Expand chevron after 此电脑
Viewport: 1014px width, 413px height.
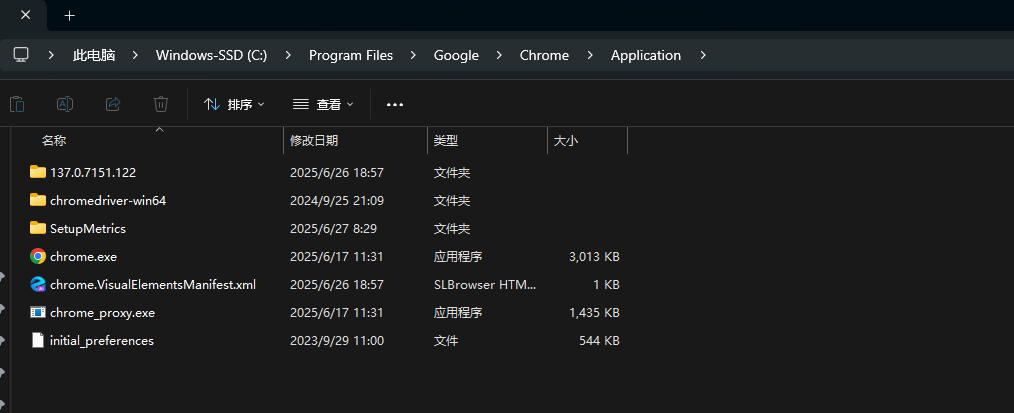click(135, 56)
